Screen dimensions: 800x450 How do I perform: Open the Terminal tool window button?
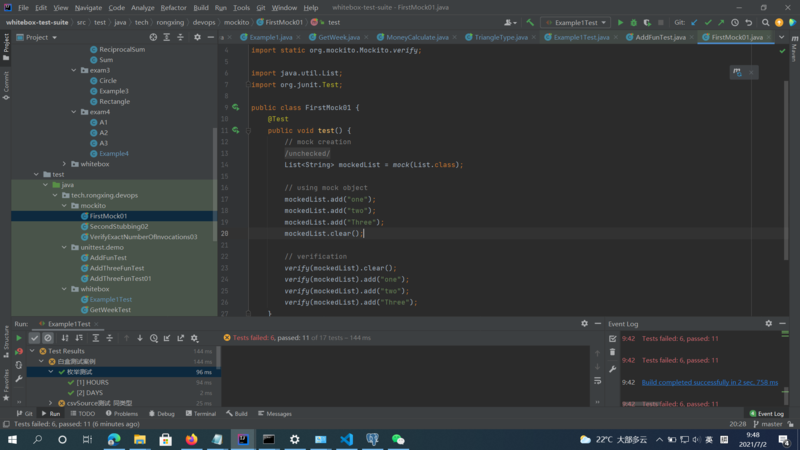coord(200,413)
